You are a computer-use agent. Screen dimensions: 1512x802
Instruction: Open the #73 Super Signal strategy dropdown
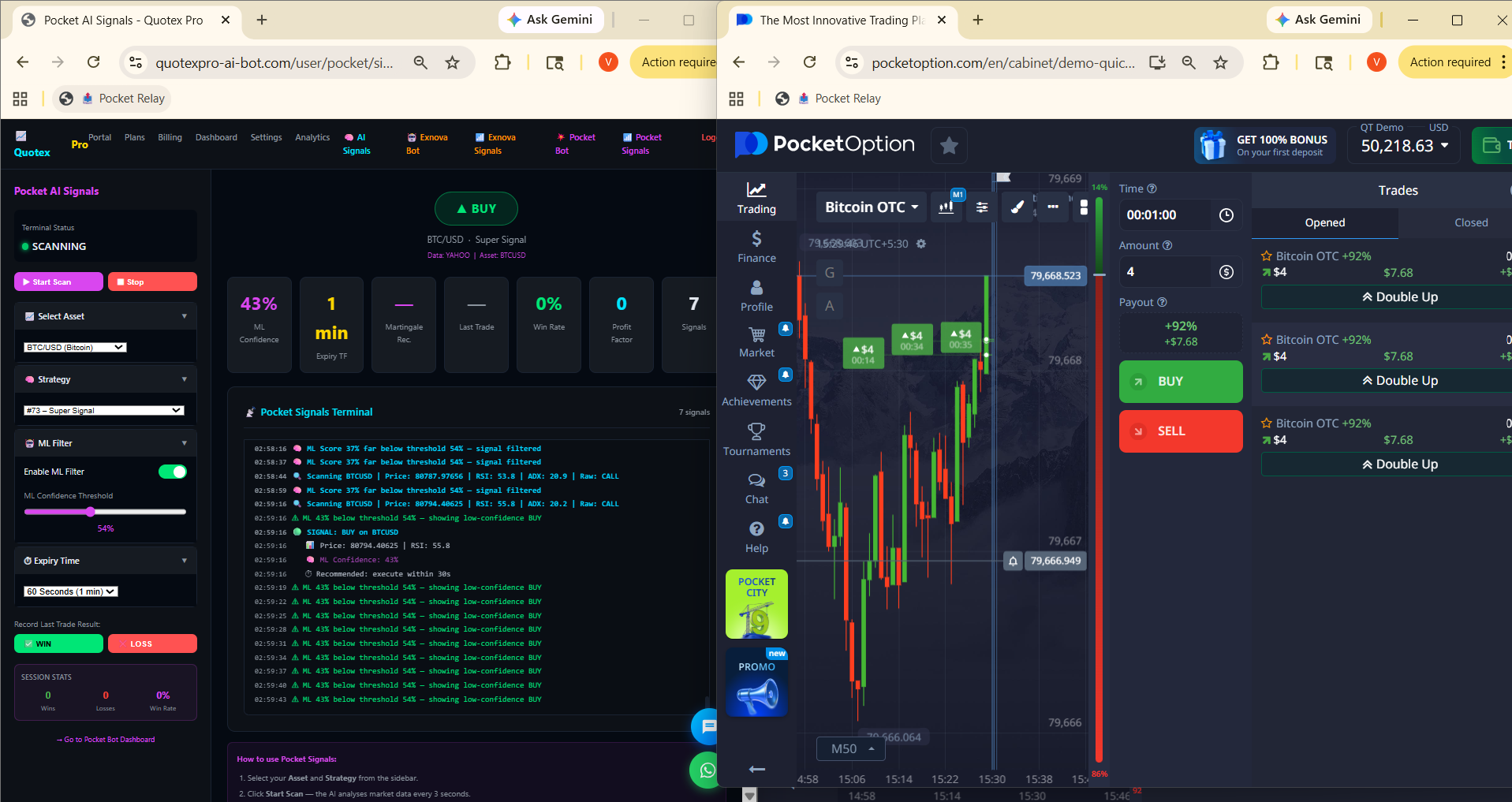(x=104, y=410)
